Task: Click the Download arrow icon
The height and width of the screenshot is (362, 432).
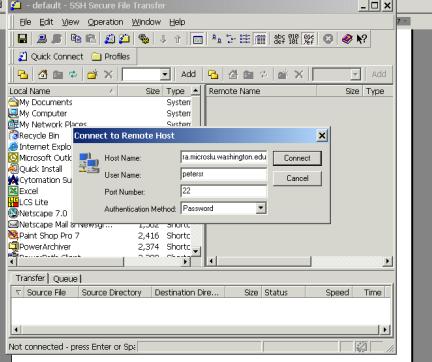Action: pyautogui.click(x=163, y=39)
